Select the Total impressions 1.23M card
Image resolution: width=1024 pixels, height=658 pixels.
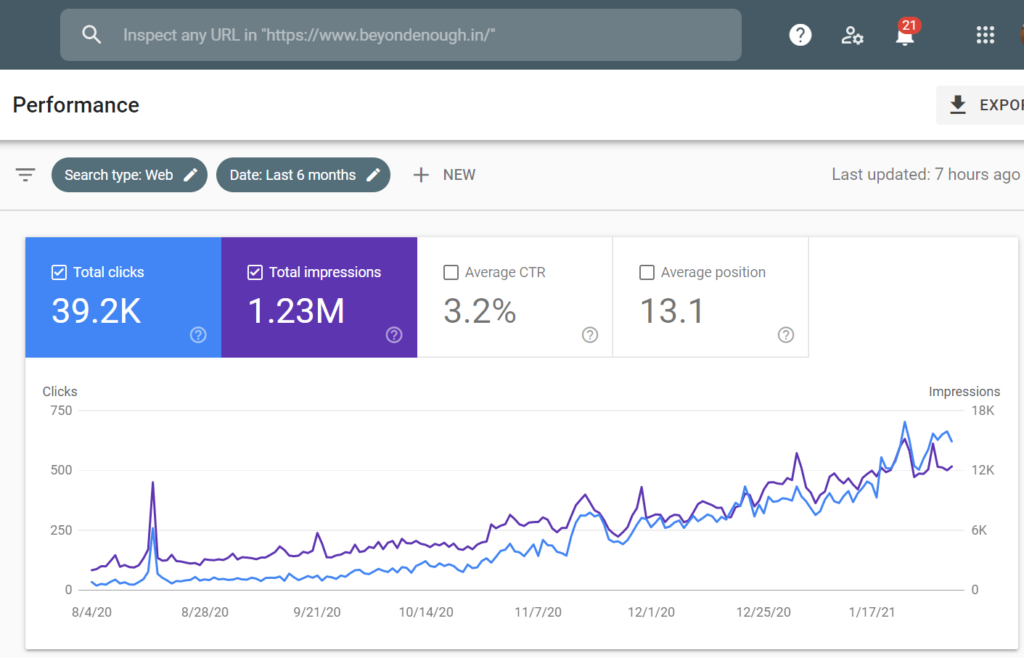(319, 297)
